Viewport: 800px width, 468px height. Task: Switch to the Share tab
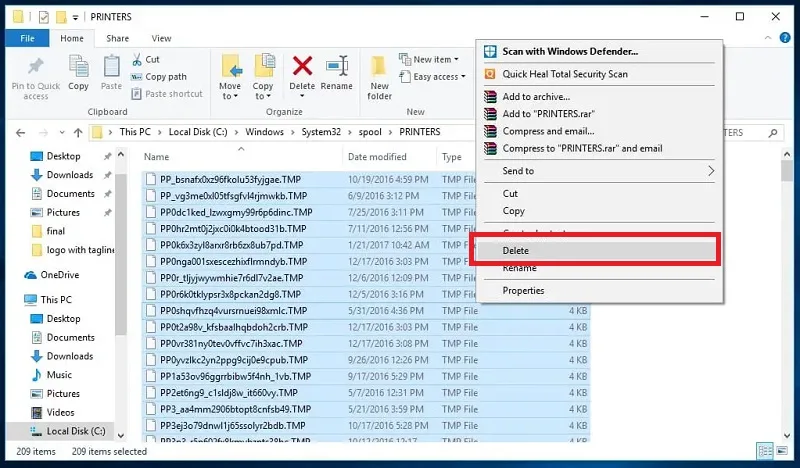[117, 38]
